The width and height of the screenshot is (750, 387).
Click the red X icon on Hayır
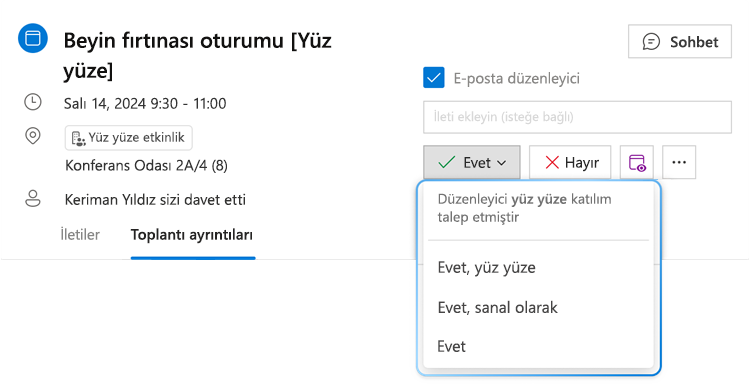coord(552,163)
